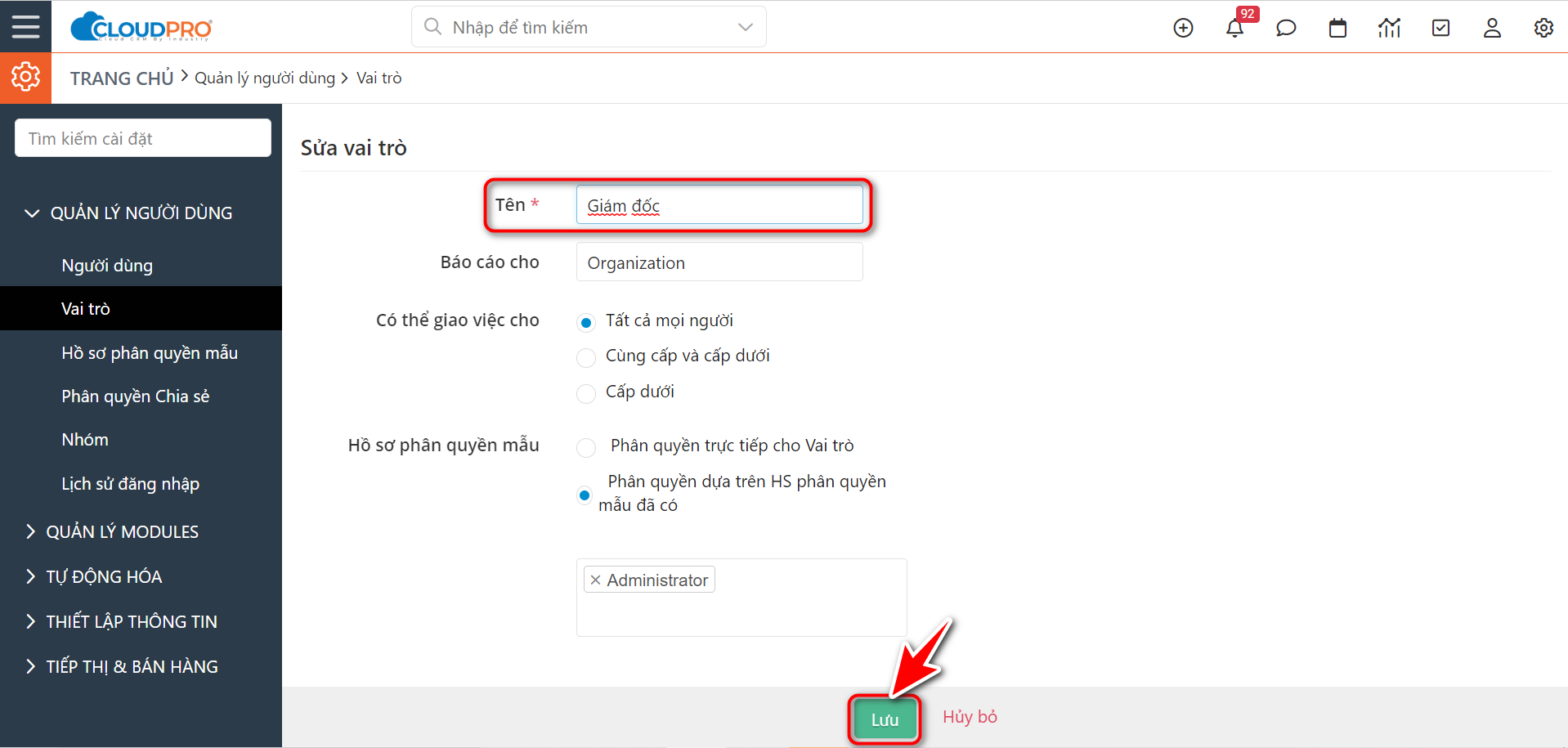Select 'Tất cả mọi người' radio option

pos(586,322)
